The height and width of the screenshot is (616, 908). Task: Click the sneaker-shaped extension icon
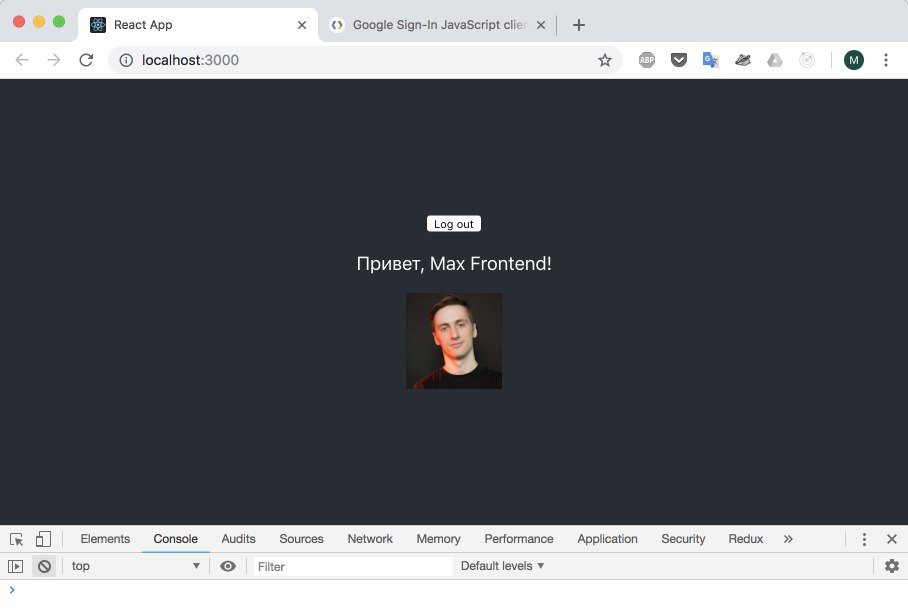click(743, 60)
